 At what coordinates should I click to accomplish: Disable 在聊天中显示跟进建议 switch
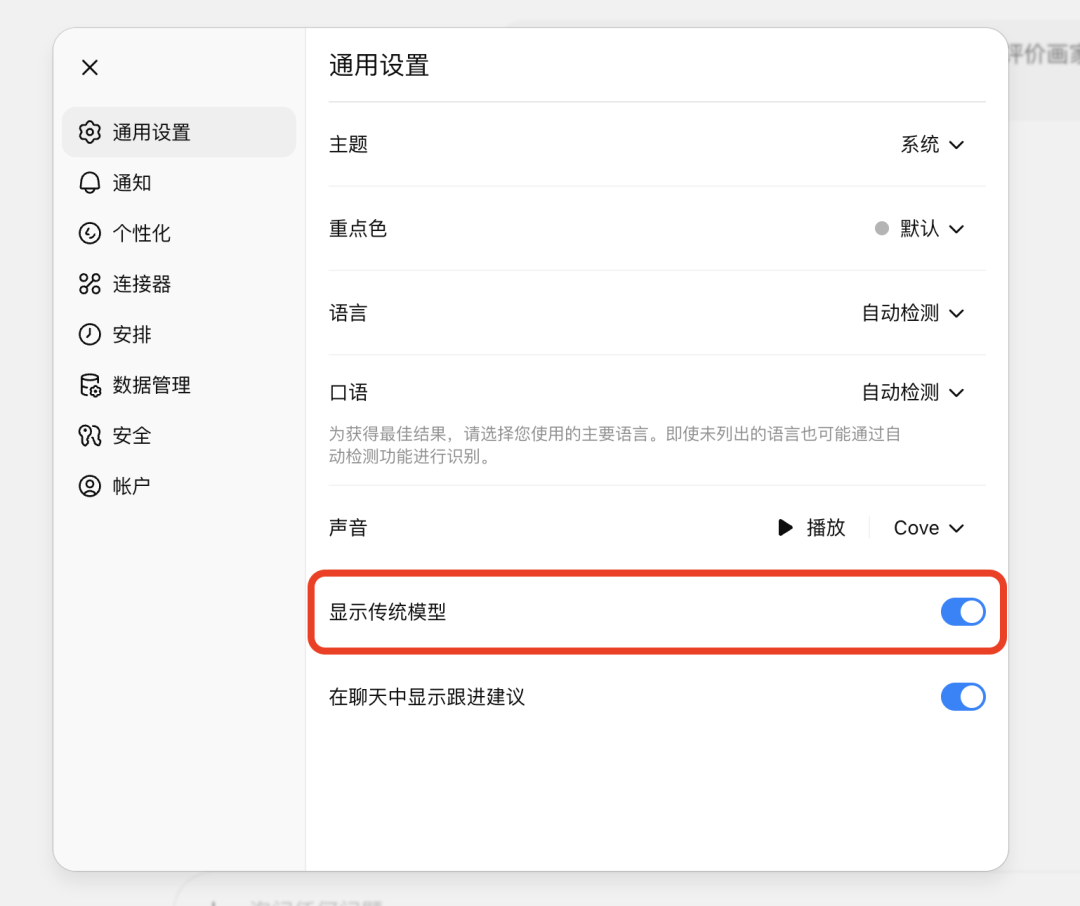(x=963, y=697)
